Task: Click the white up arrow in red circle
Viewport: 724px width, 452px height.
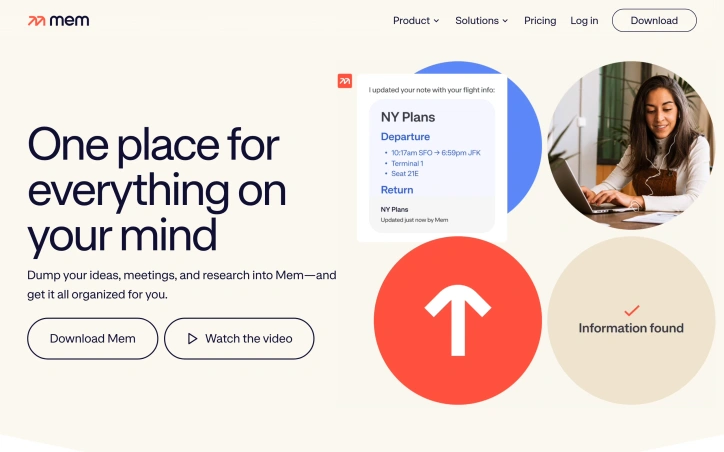Action: click(x=458, y=320)
